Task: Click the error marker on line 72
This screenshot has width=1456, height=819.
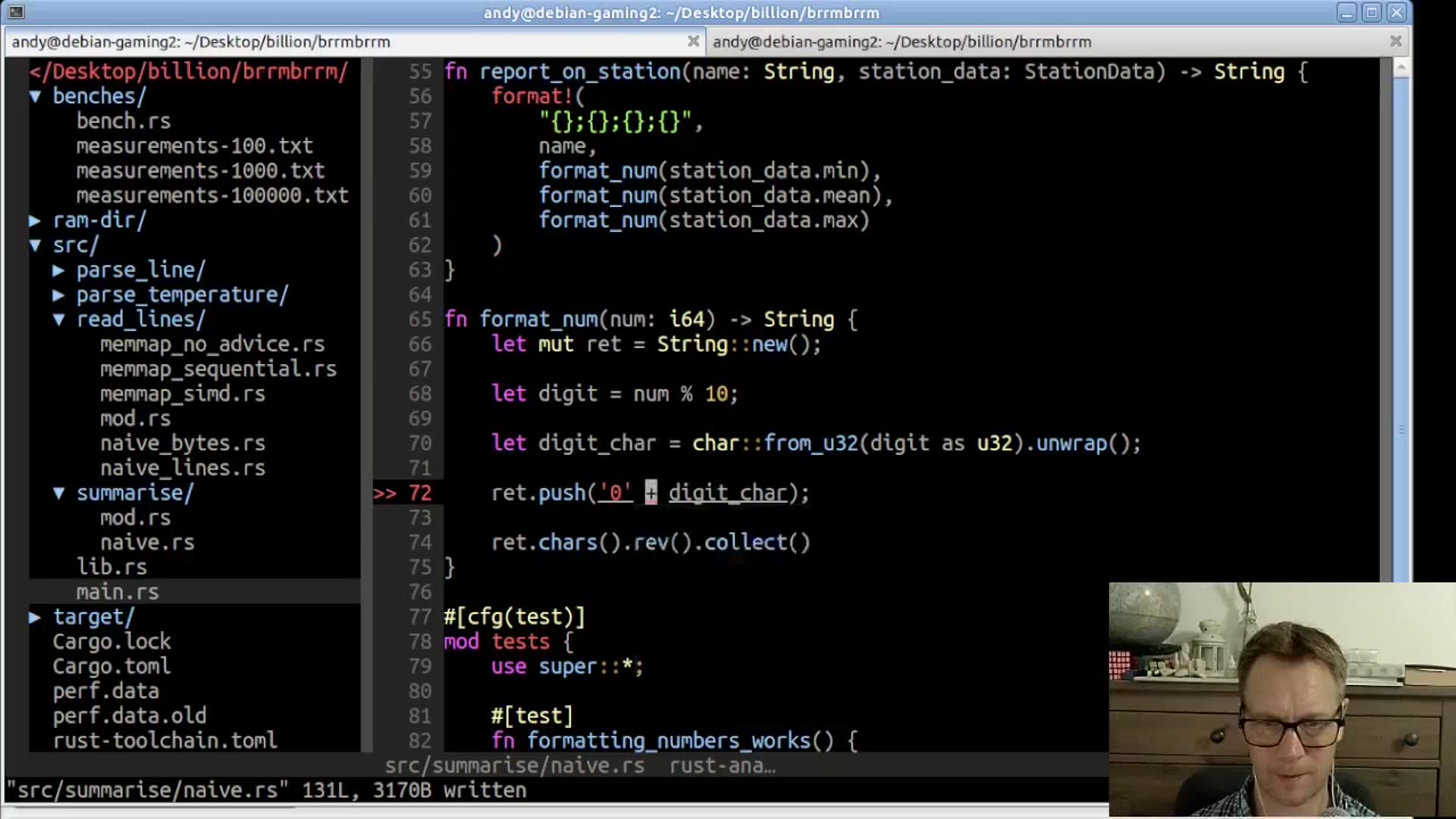Action: (385, 494)
